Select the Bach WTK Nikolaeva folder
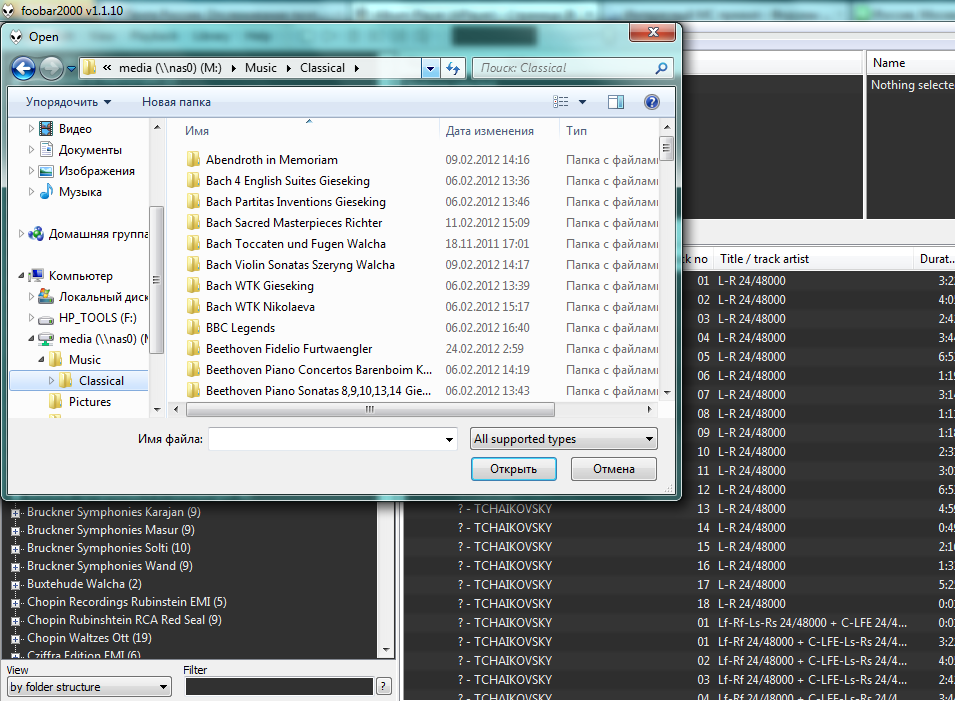This screenshot has height=701, width=955. (x=260, y=307)
